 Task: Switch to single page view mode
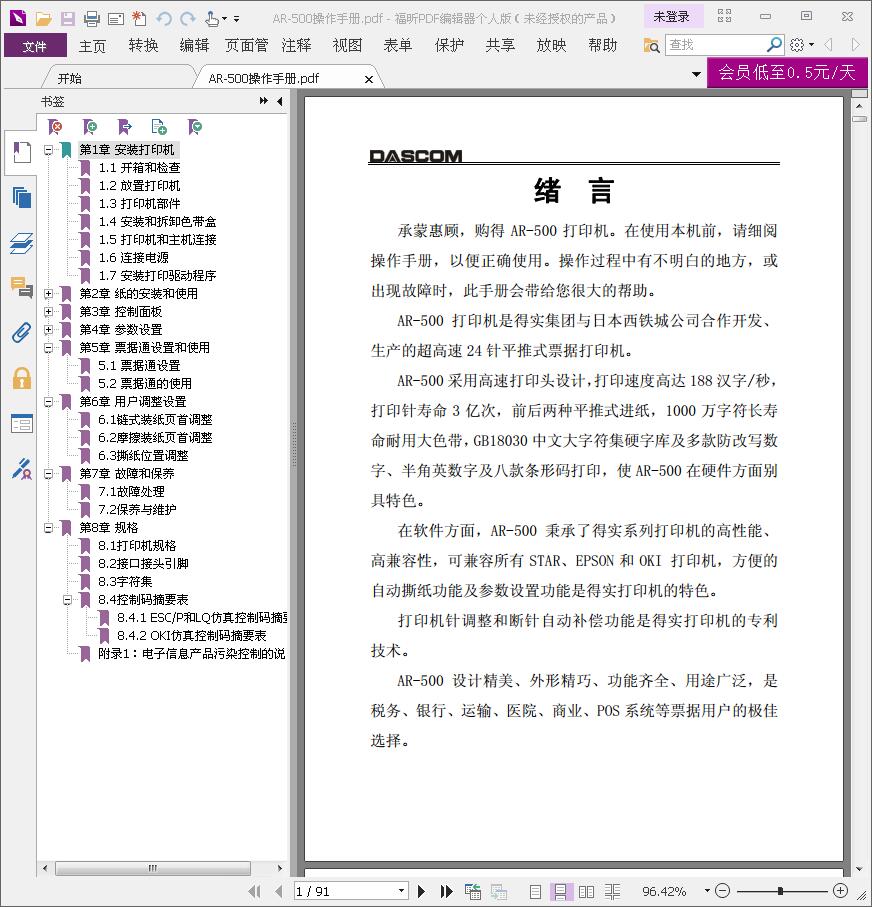tap(536, 891)
